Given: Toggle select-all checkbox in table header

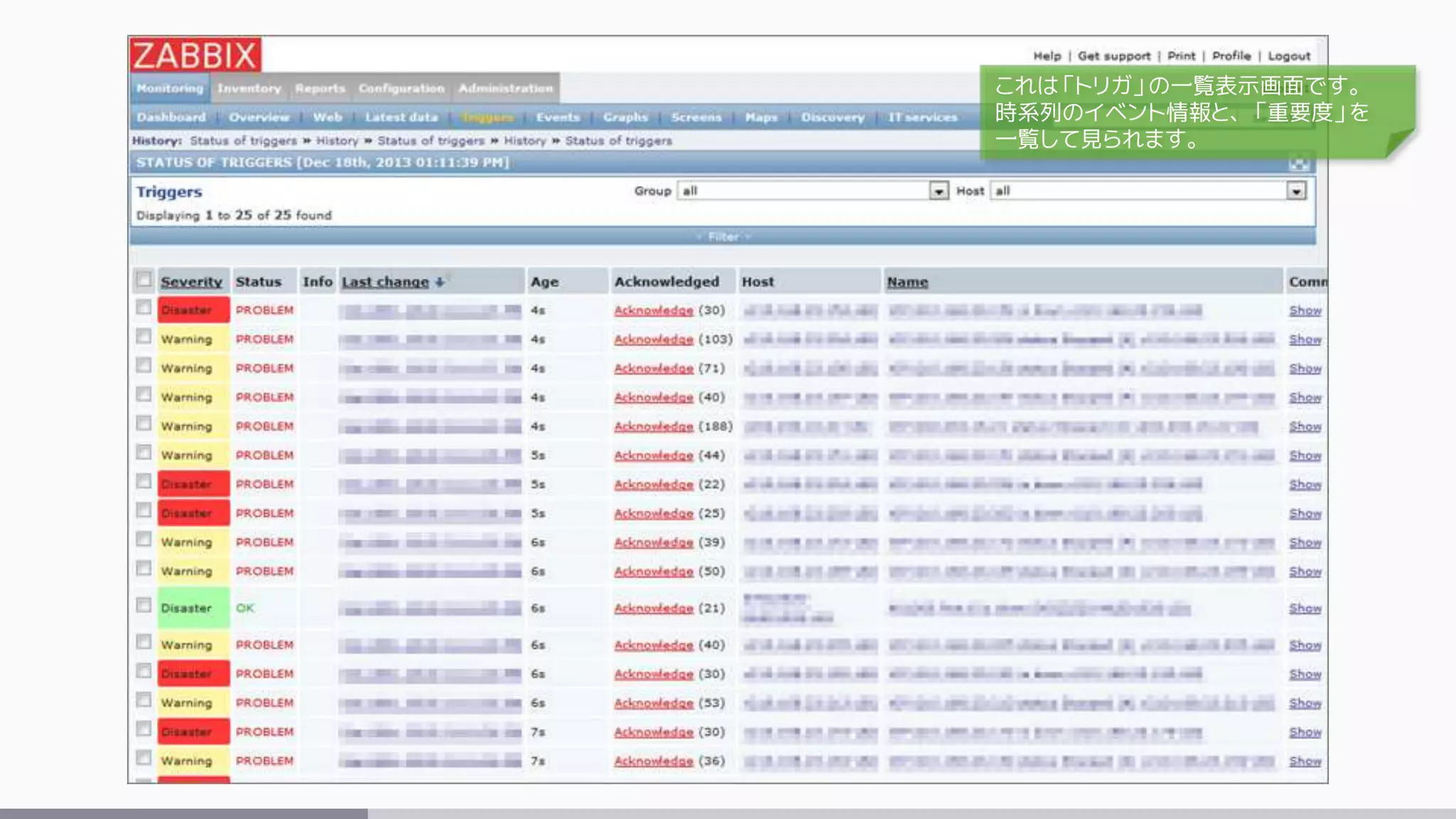Looking at the screenshot, I should click(x=144, y=279).
